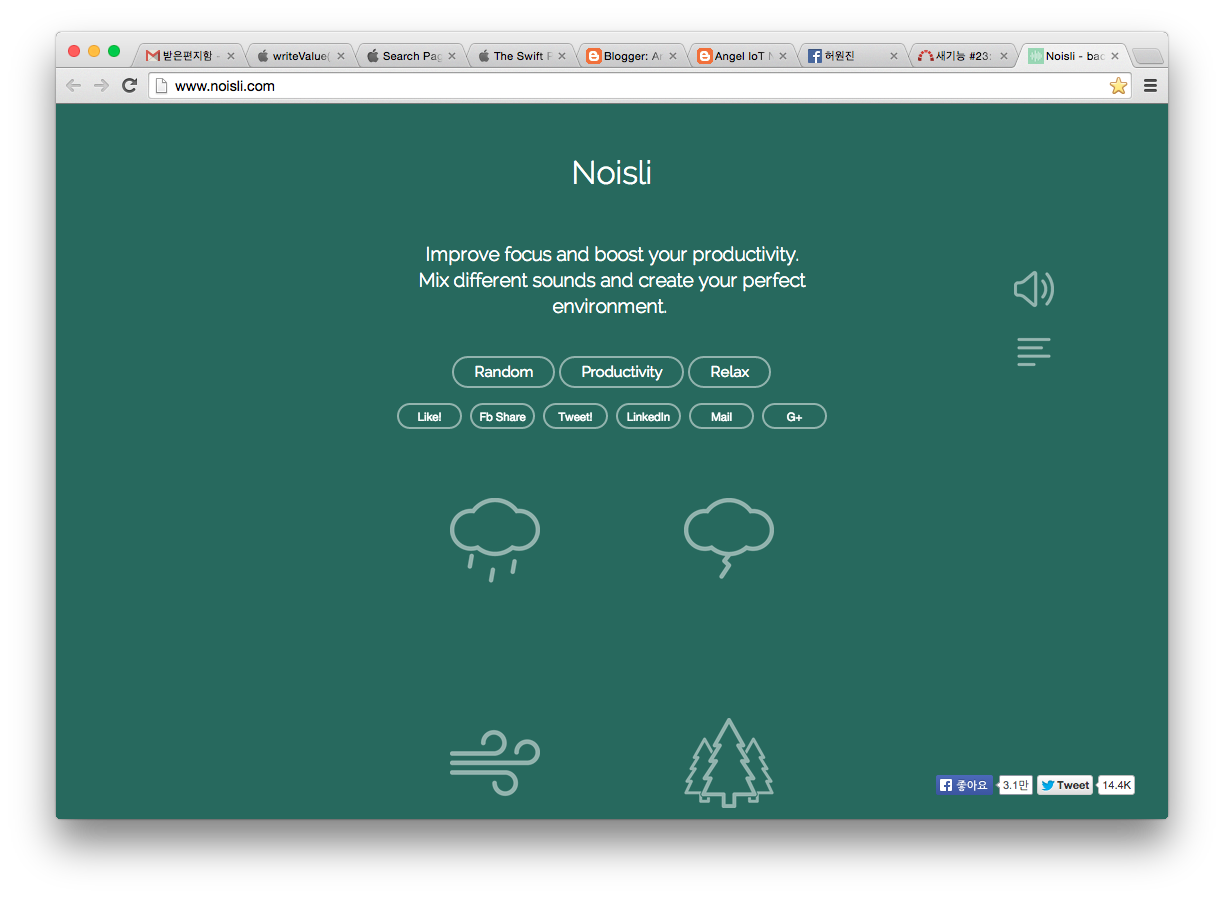Click the Facebook like button at bottom
The image size is (1224, 899).
(965, 785)
